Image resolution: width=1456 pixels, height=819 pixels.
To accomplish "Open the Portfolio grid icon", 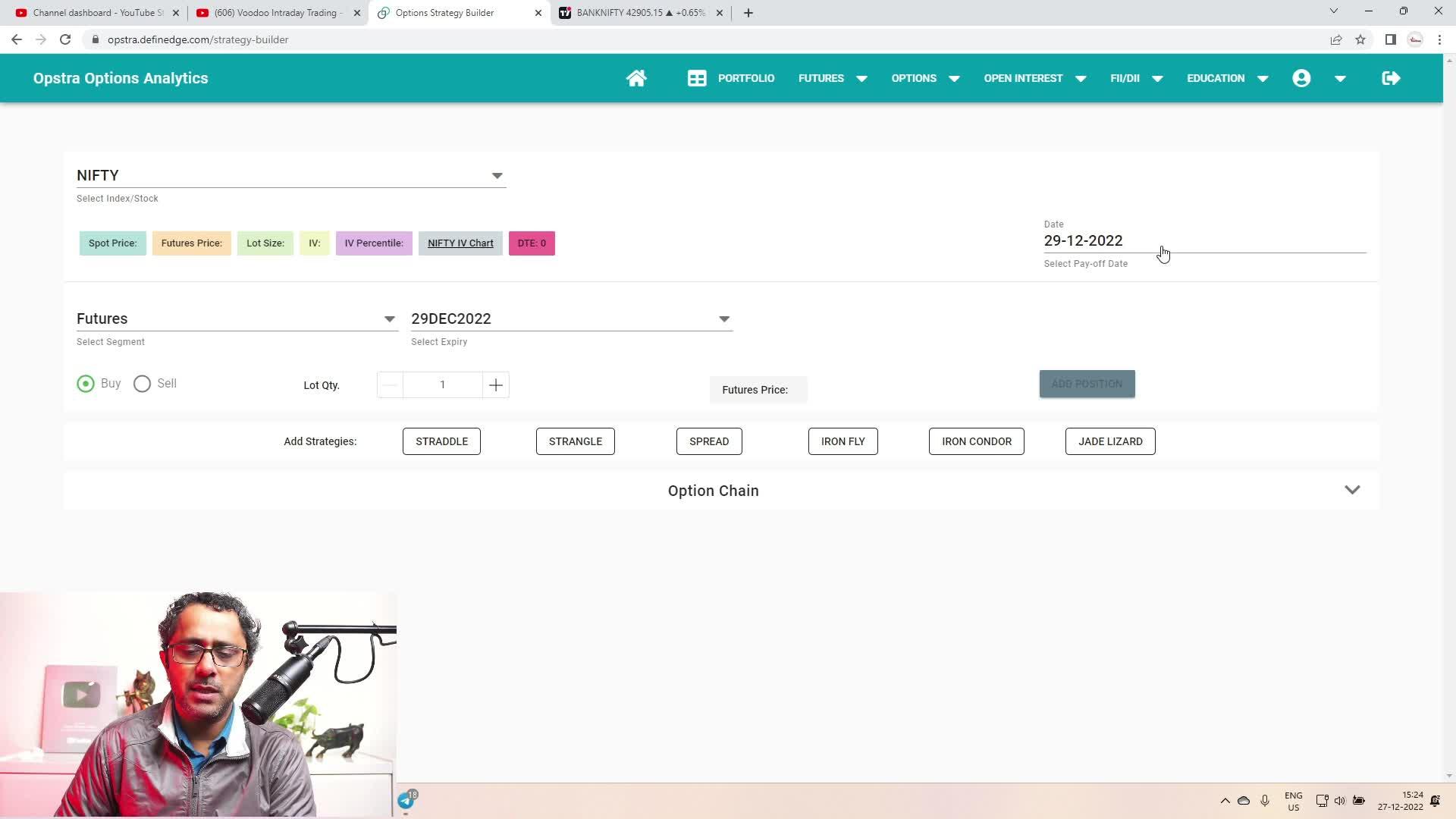I will pyautogui.click(x=697, y=78).
